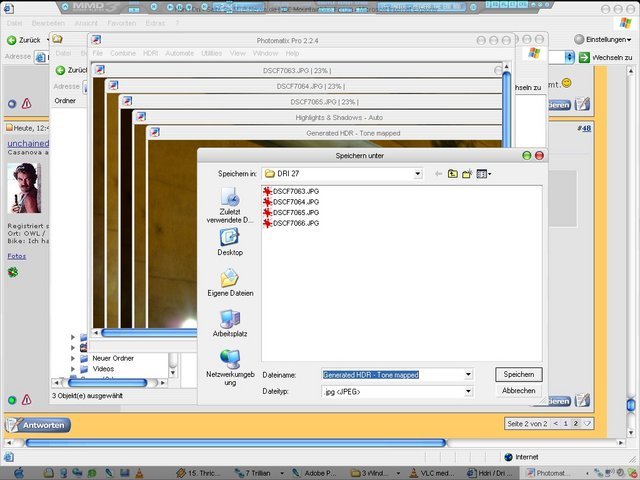Open Photomatix Window menu
This screenshot has width=640, height=480.
(x=265, y=53)
